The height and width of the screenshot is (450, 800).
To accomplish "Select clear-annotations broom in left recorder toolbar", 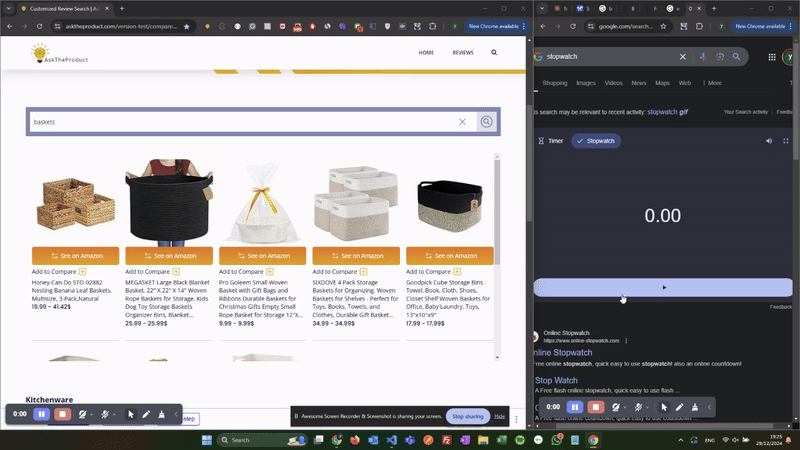I will point(161,414).
